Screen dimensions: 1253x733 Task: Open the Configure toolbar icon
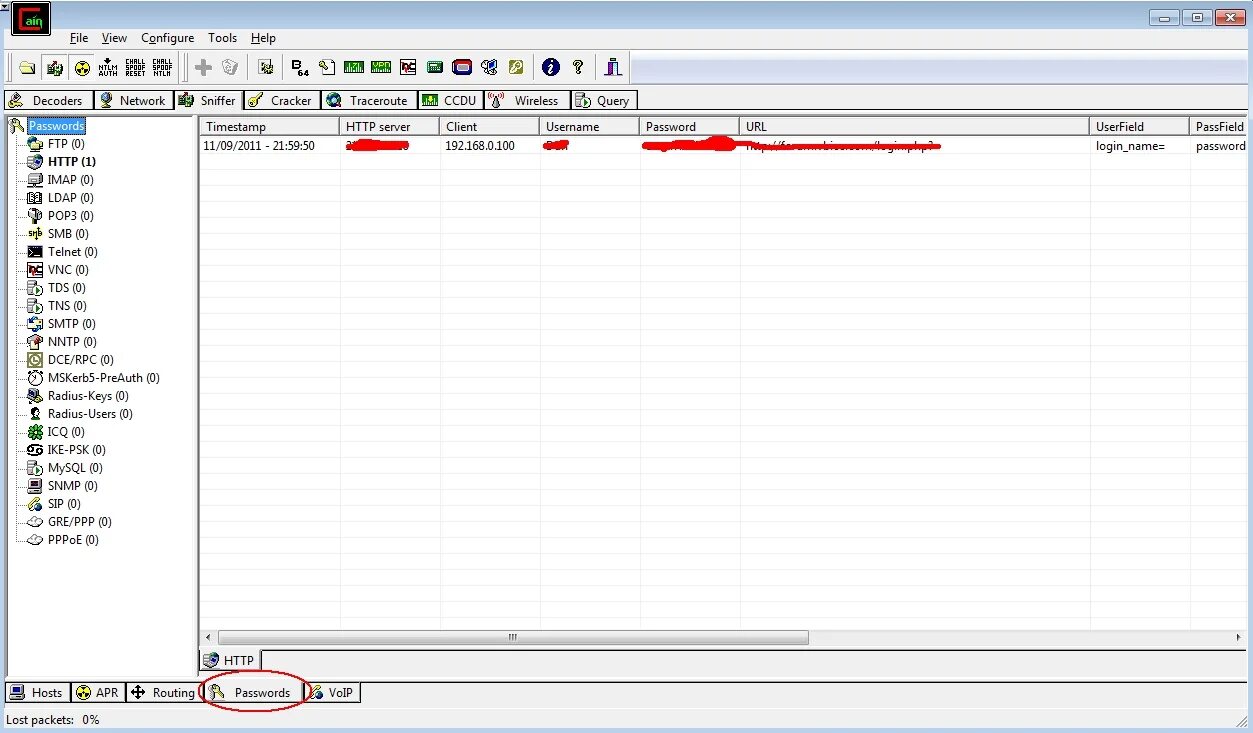(266, 68)
